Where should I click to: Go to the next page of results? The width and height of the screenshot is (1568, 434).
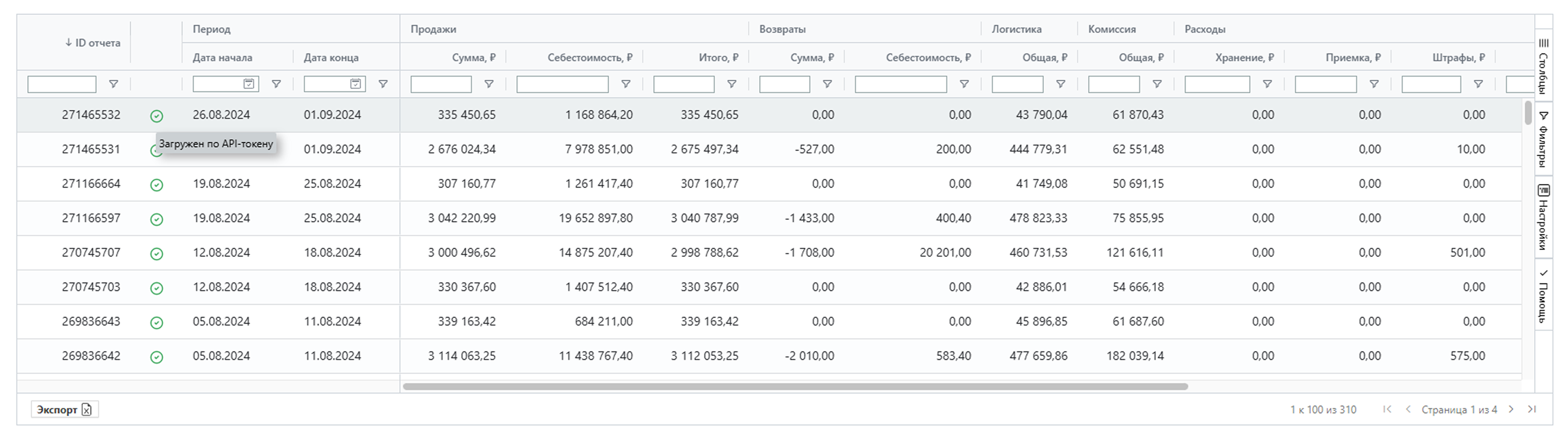(x=1512, y=409)
